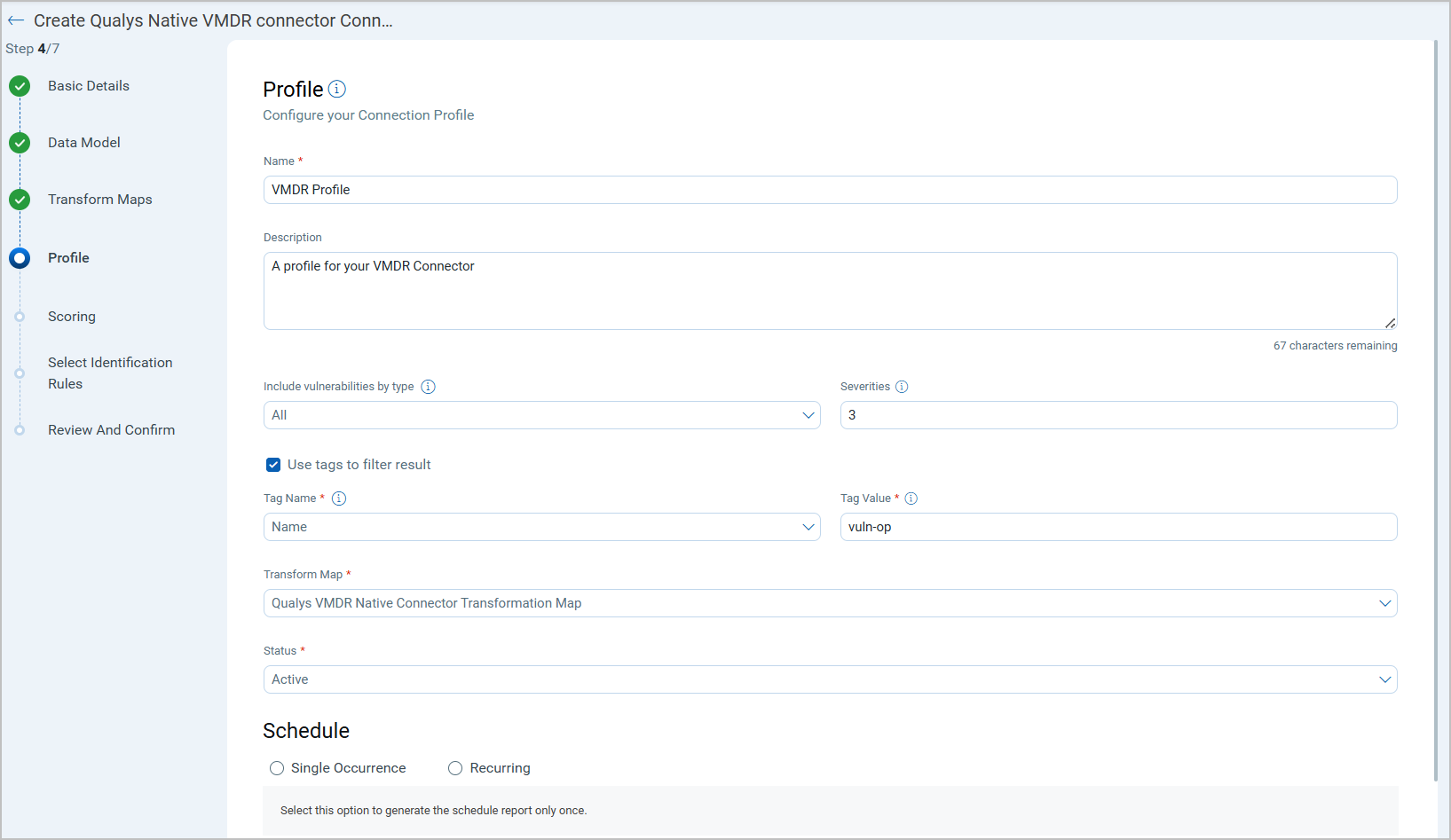This screenshot has height=840, width=1451.
Task: Click the Severities info icon
Action: (902, 387)
